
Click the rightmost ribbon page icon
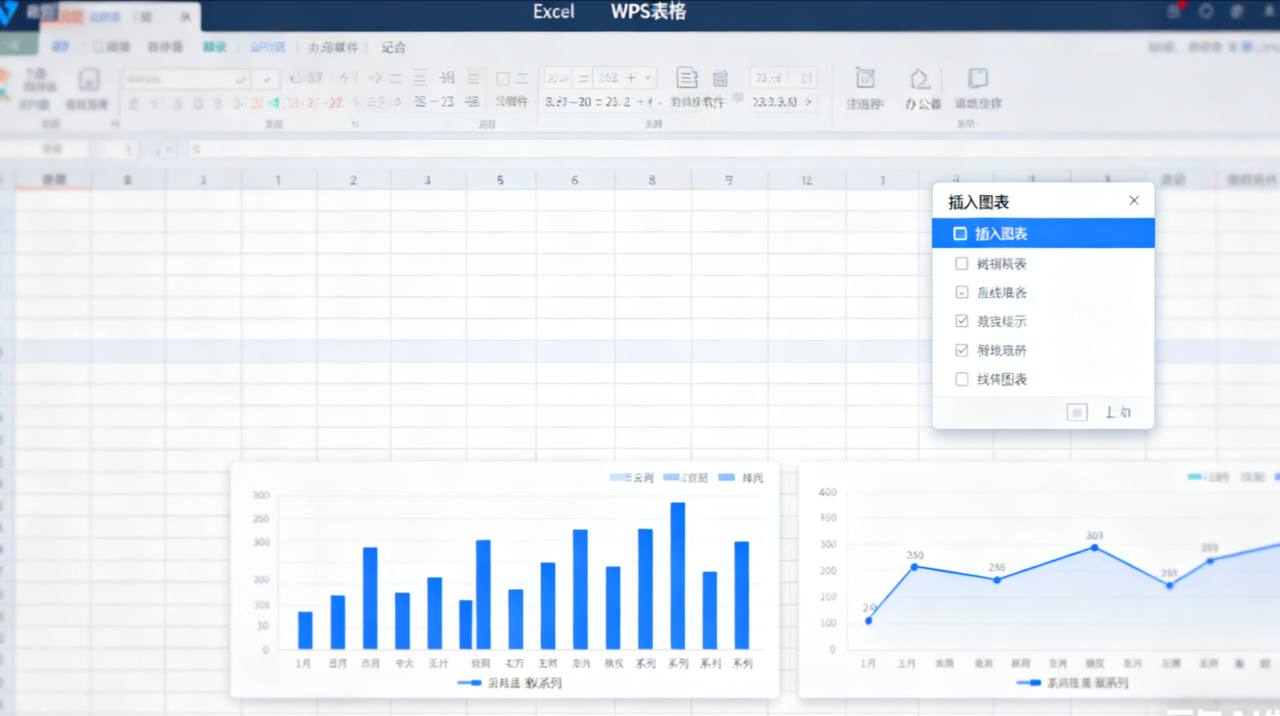click(977, 79)
